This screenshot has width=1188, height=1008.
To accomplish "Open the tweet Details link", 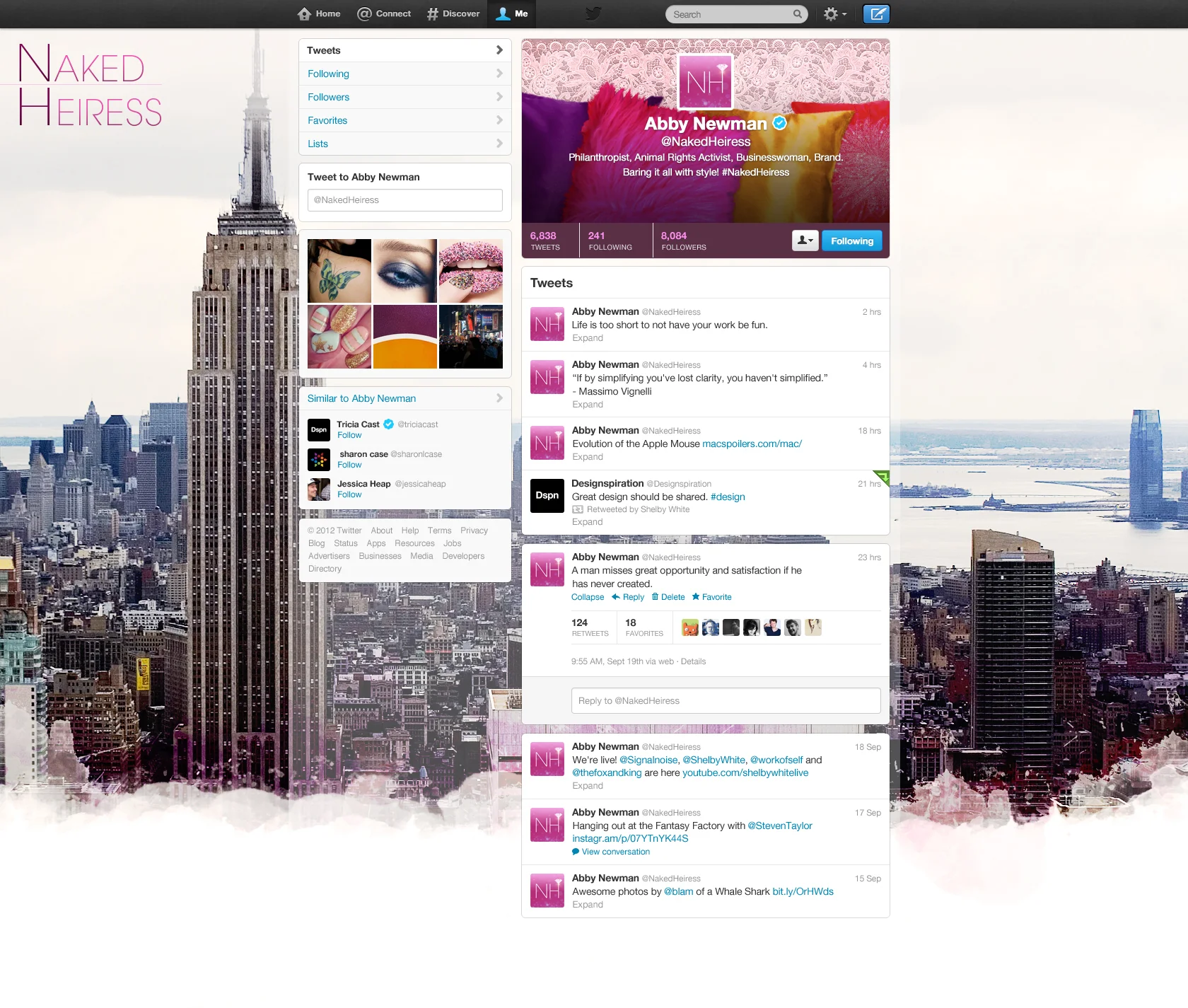I will 693,661.
